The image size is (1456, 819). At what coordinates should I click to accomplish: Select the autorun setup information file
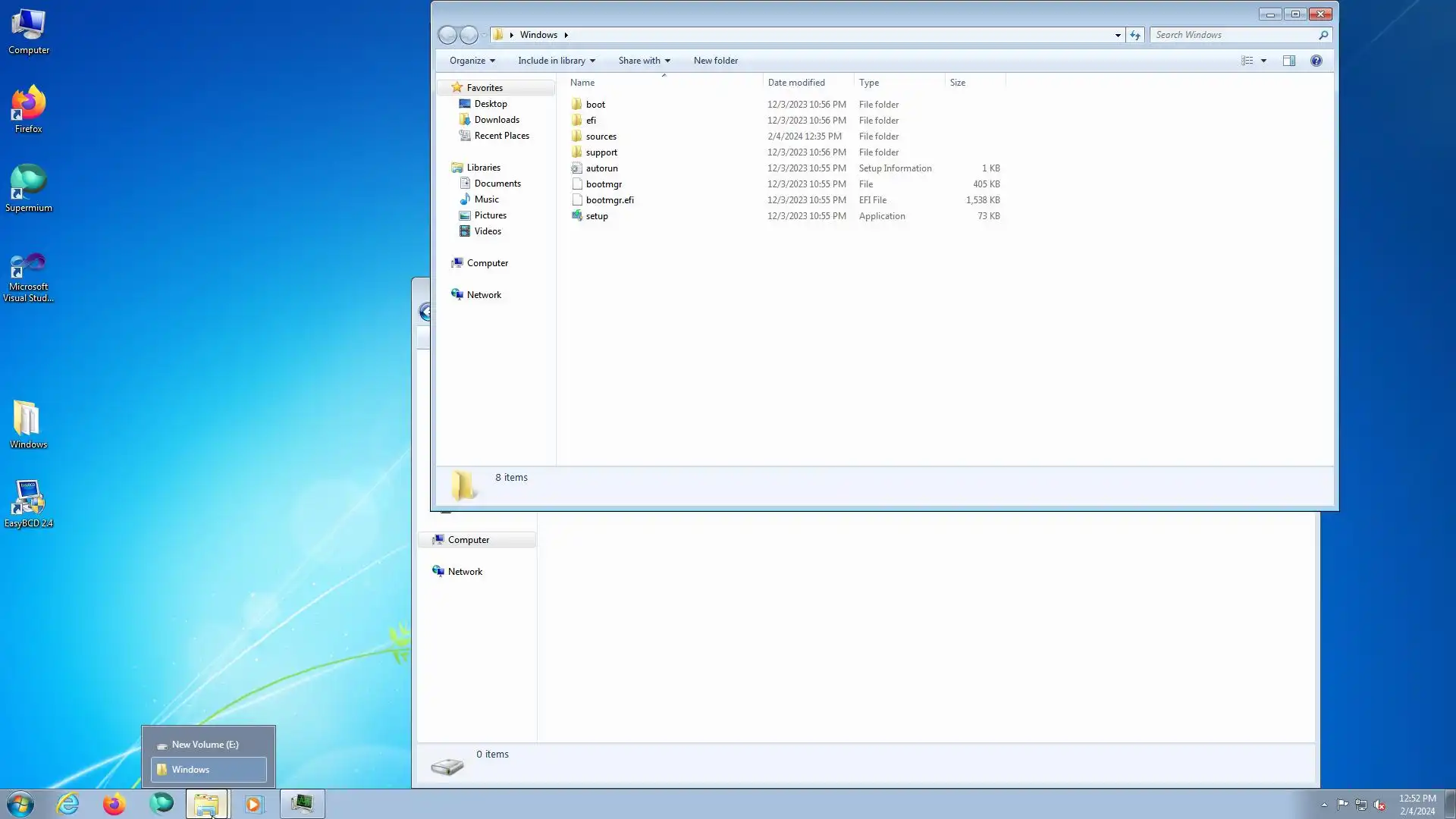601,168
